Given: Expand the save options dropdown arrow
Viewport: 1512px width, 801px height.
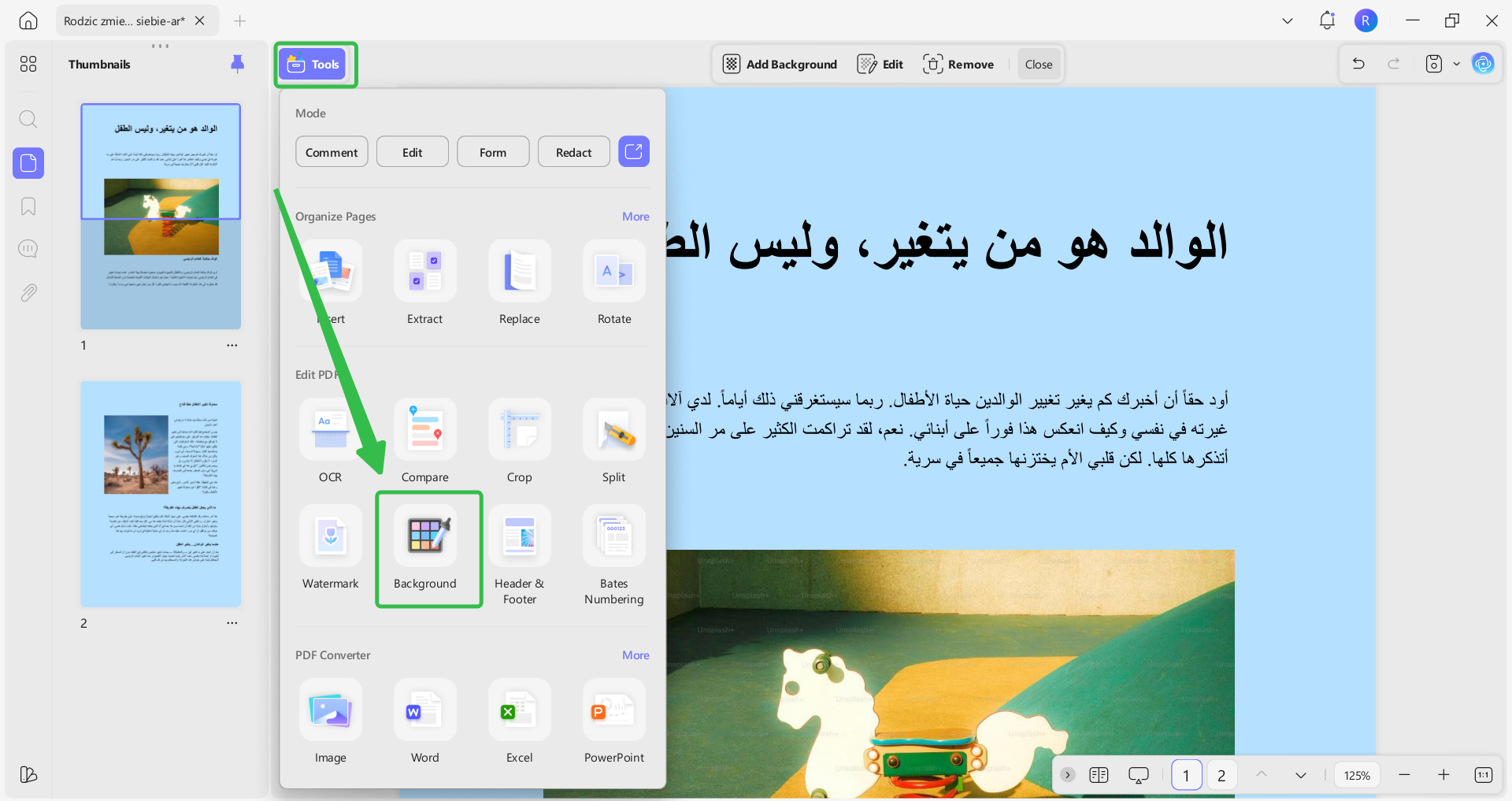Looking at the screenshot, I should point(1456,64).
